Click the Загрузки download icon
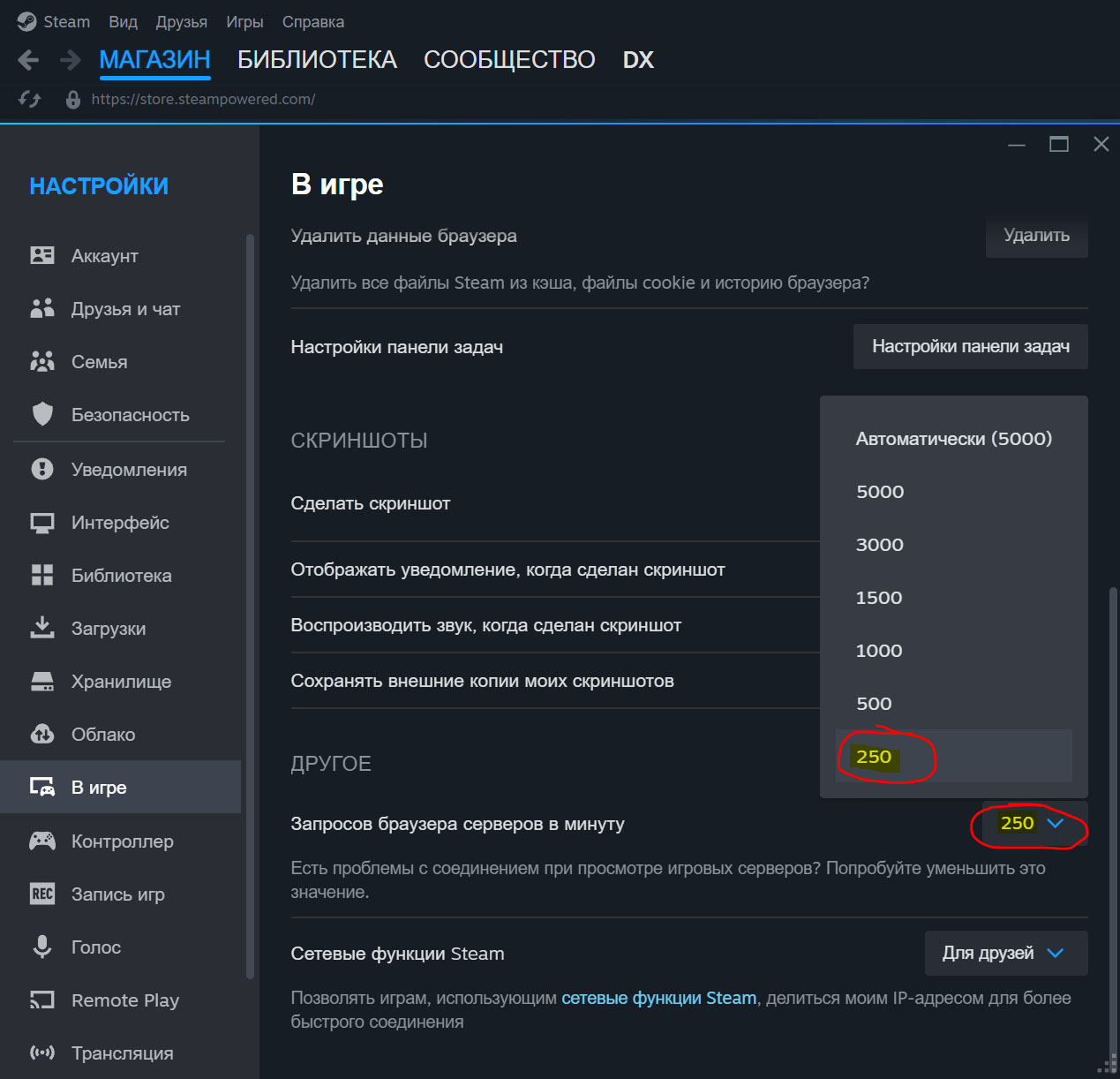 pos(42,628)
